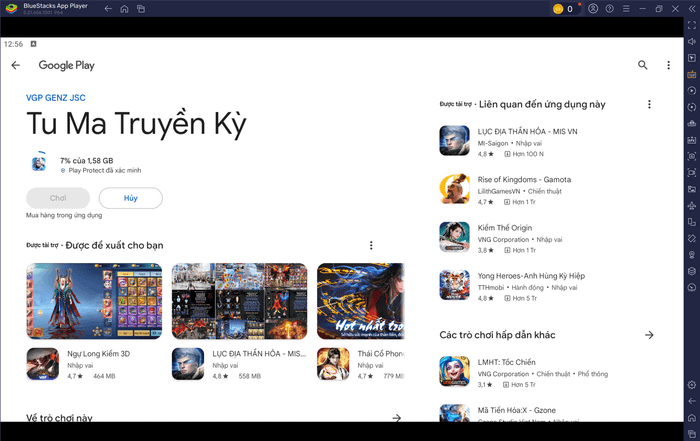The height and width of the screenshot is (441, 700).
Task: Open media manager picture icon
Action: 692,189
